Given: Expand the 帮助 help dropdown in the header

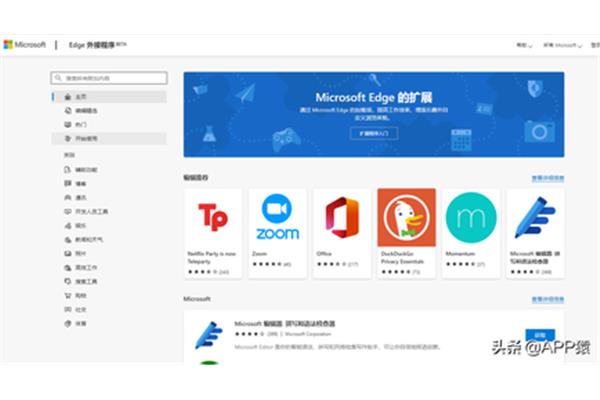Looking at the screenshot, I should 524,45.
